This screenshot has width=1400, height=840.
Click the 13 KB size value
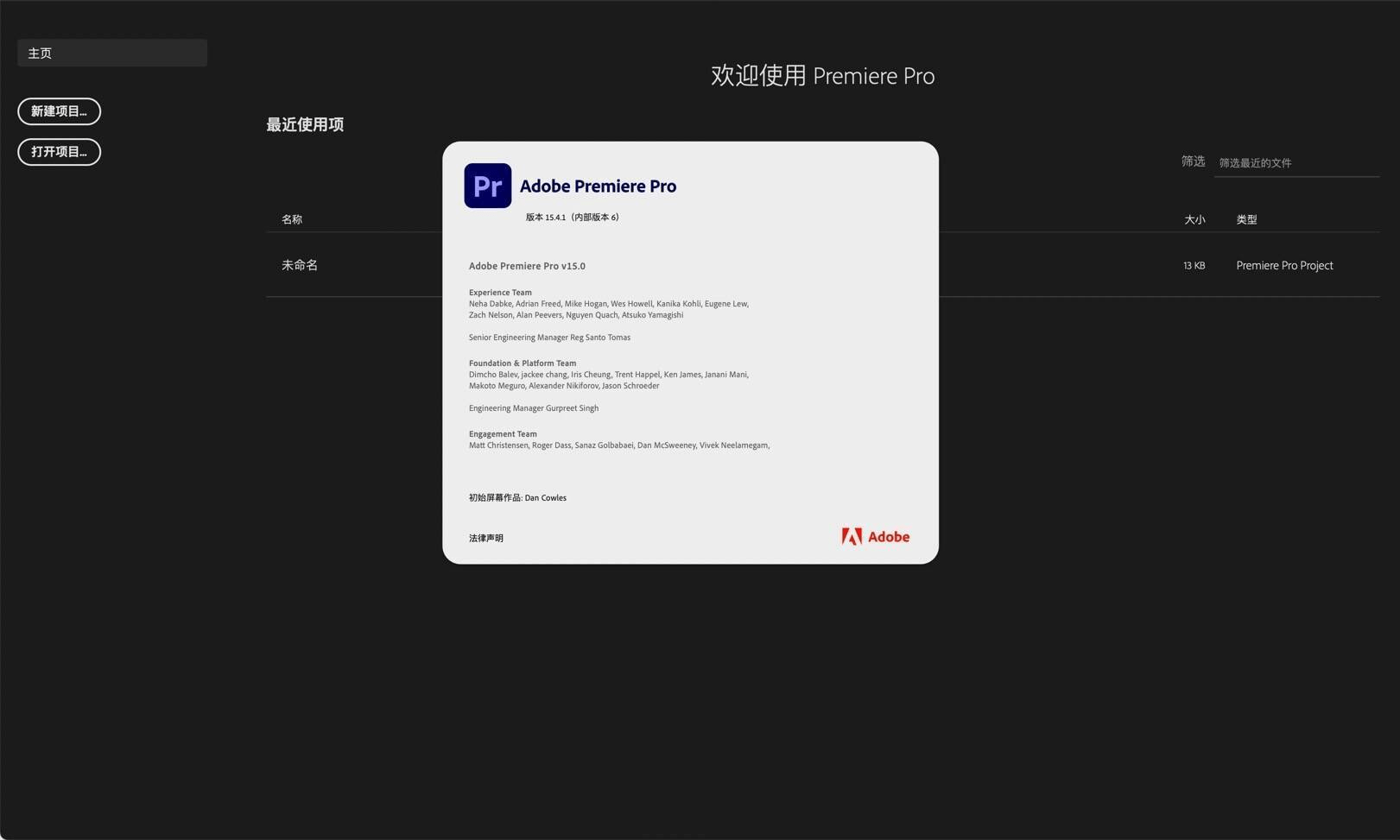(1193, 265)
